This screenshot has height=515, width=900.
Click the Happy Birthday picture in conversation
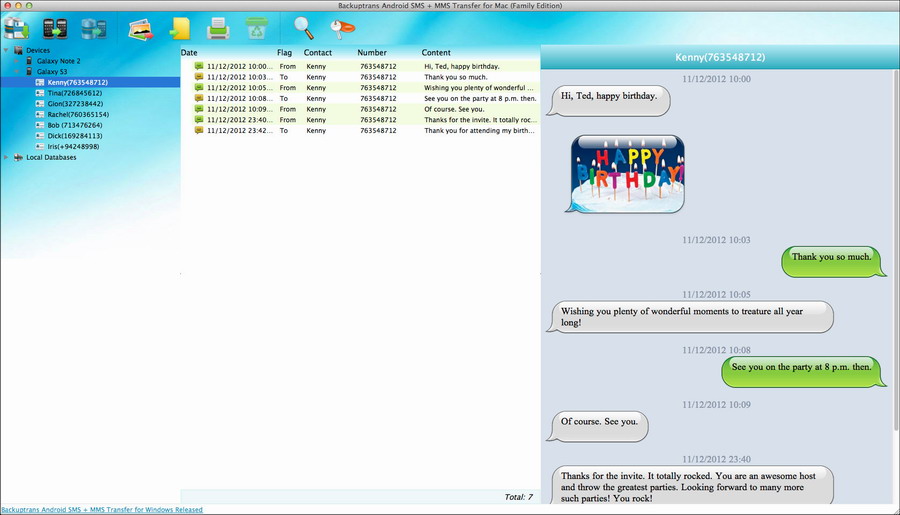pyautogui.click(x=625, y=174)
